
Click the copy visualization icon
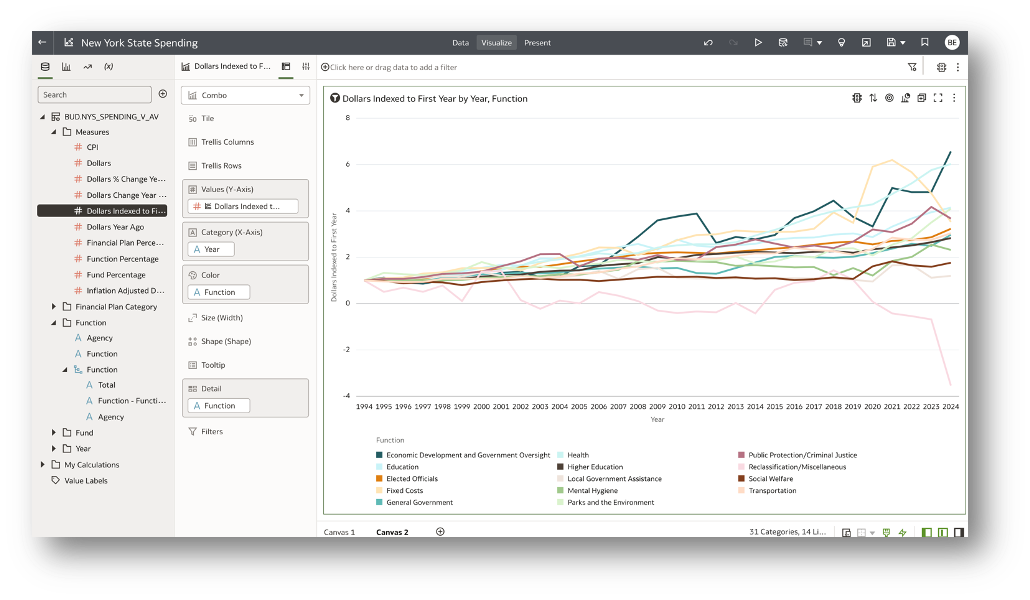pos(921,98)
